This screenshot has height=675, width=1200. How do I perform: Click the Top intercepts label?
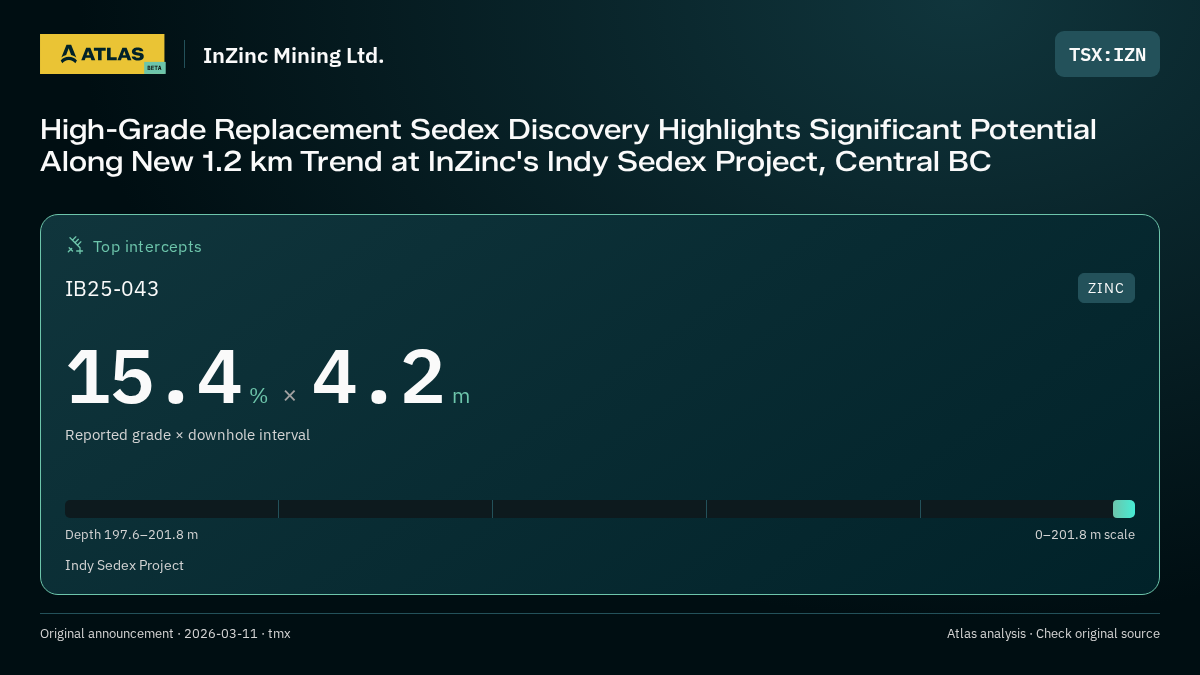coord(147,246)
